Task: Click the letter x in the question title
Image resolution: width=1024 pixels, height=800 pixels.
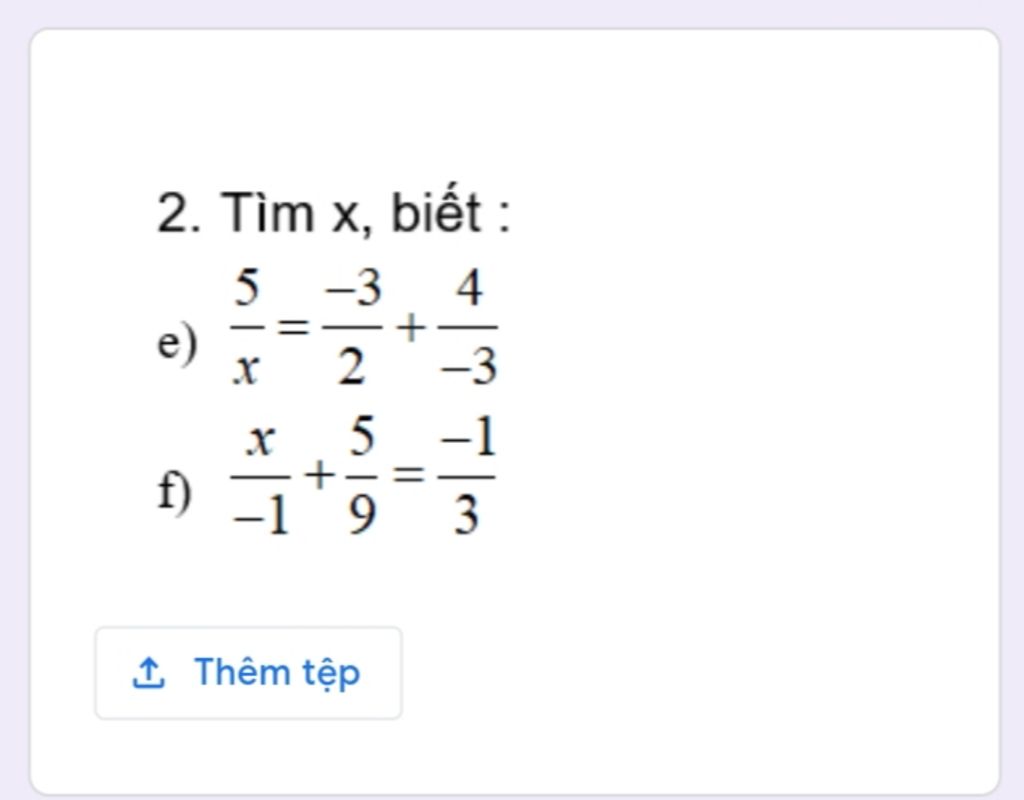Action: pos(345,216)
